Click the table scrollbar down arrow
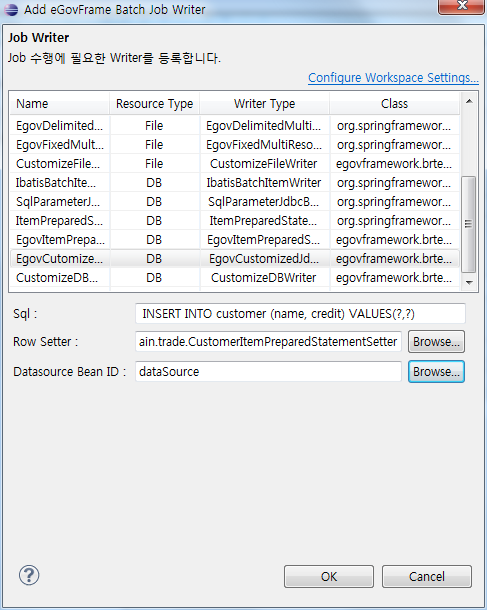Image resolution: width=487 pixels, height=610 pixels. (x=469, y=282)
